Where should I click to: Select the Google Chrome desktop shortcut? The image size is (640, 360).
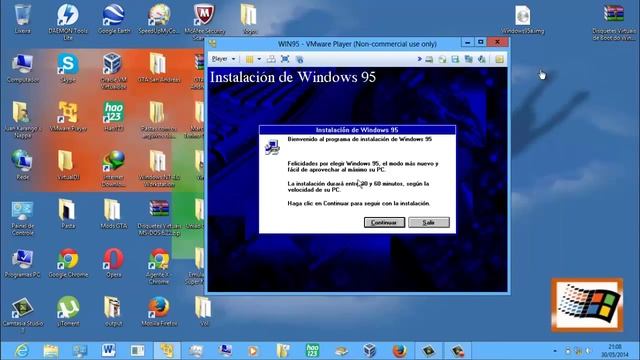click(x=68, y=263)
